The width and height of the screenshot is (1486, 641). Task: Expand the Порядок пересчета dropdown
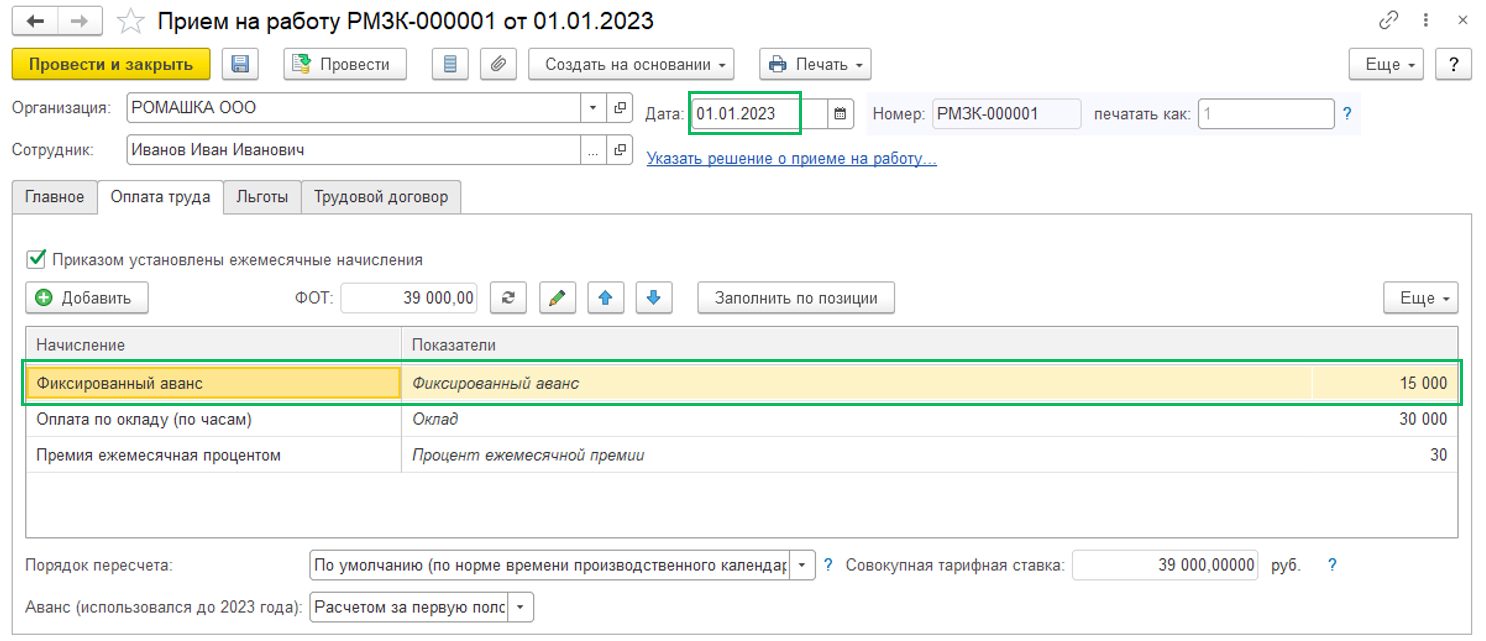(x=803, y=565)
